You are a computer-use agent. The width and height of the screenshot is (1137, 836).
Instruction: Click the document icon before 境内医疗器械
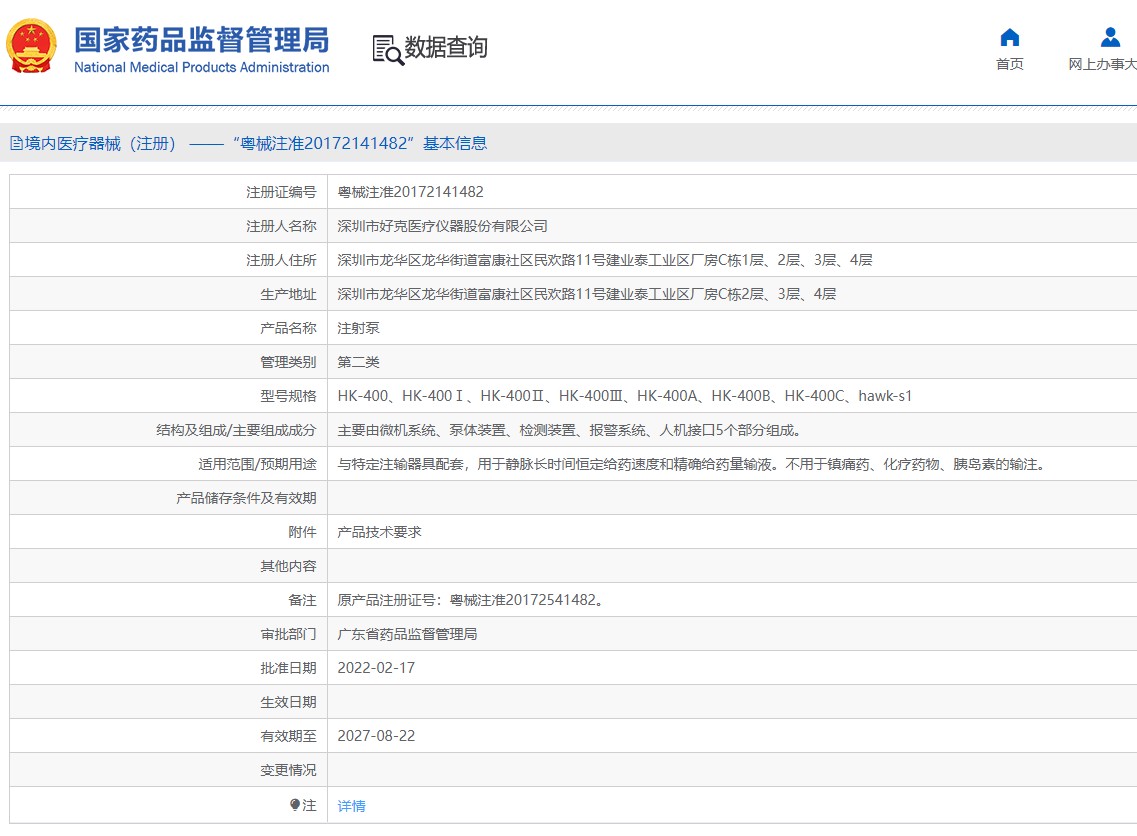point(16,144)
